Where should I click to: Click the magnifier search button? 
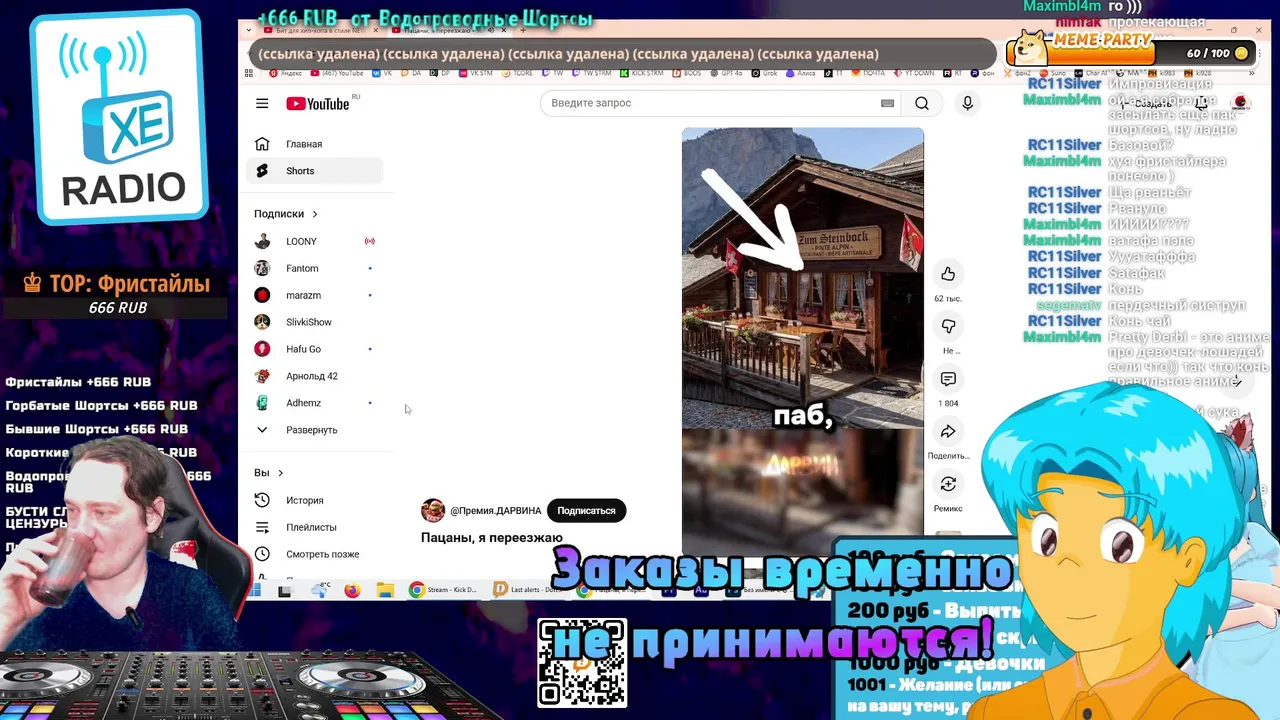tap(922, 103)
